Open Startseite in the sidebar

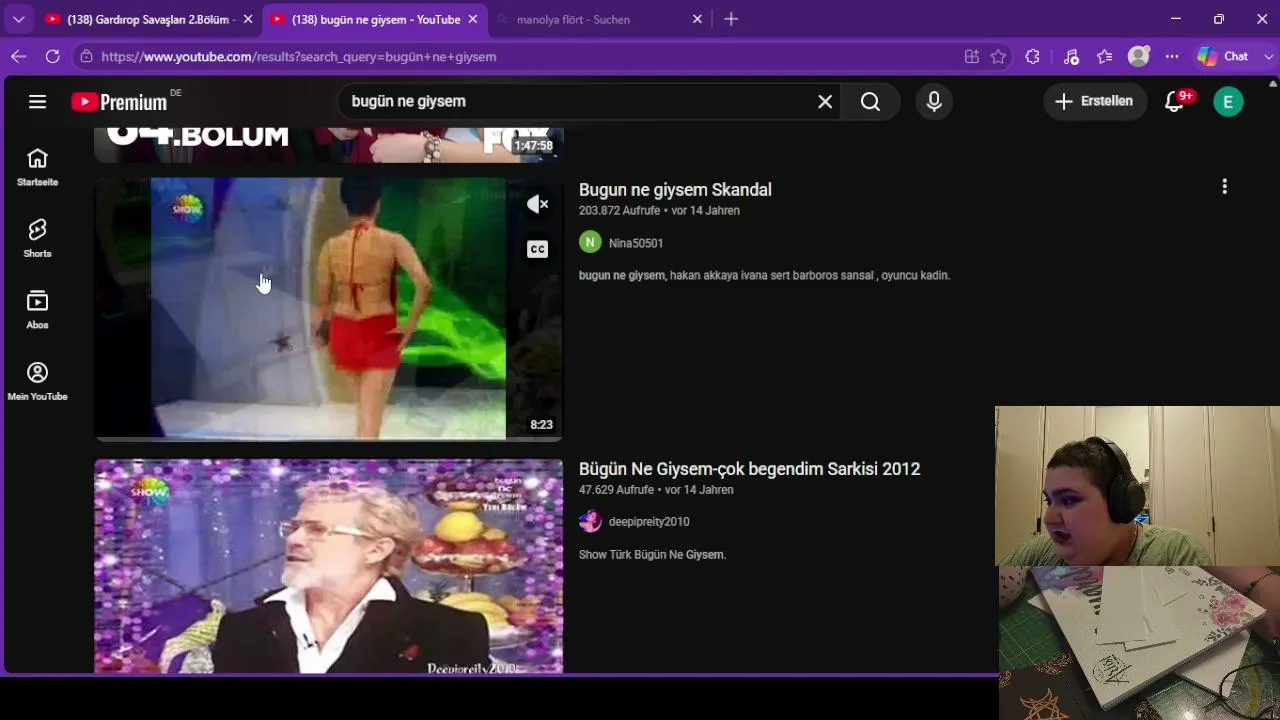click(x=38, y=168)
